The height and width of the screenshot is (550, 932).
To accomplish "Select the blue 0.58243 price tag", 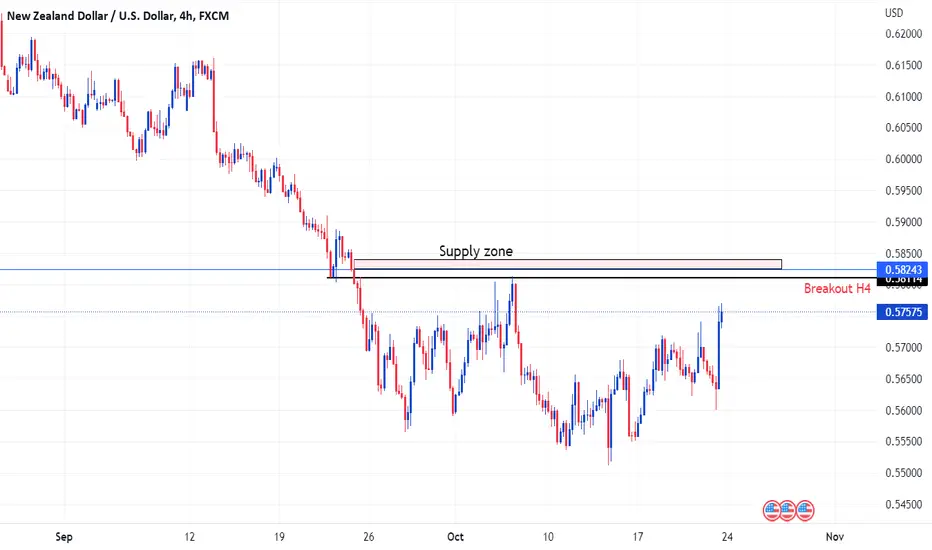I will pyautogui.click(x=902, y=269).
